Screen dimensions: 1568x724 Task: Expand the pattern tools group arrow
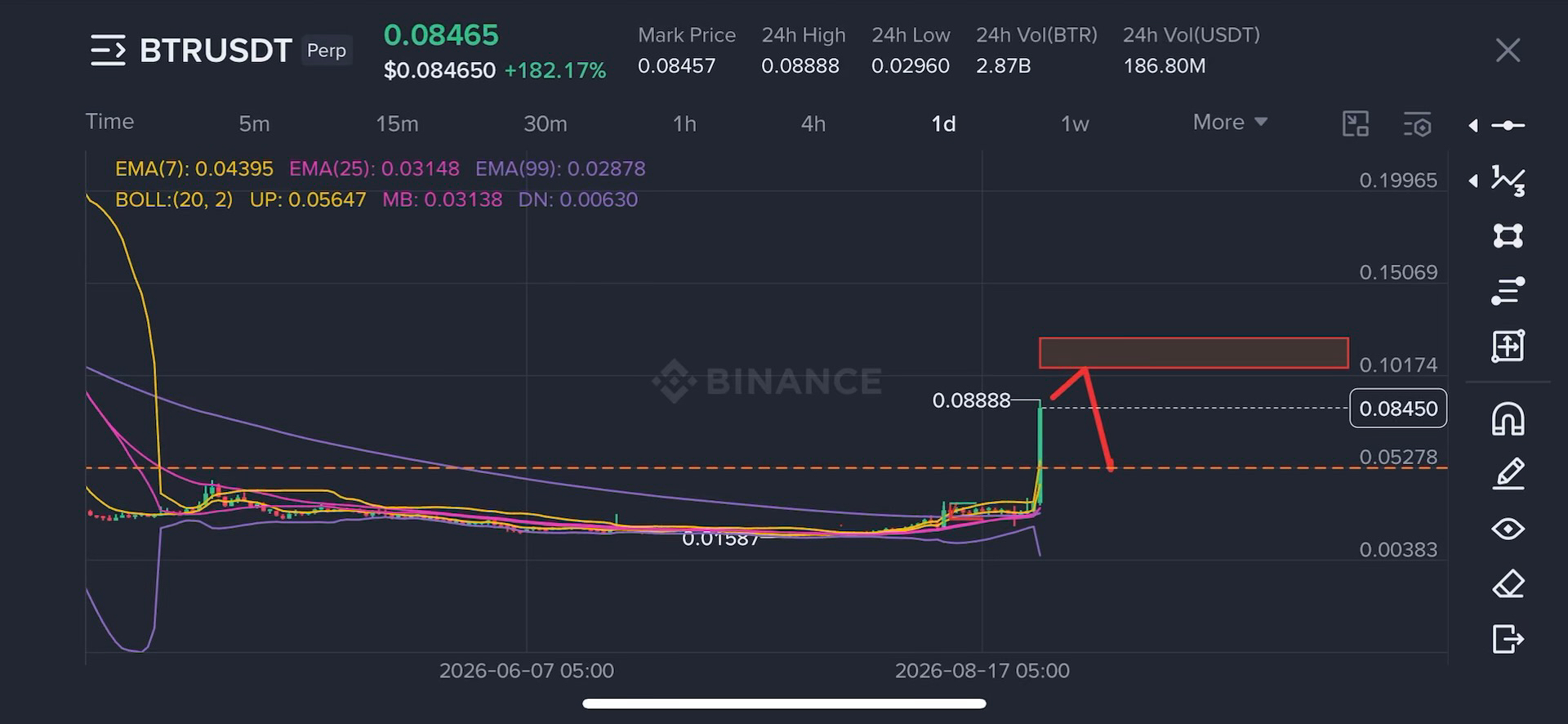coord(1473,181)
